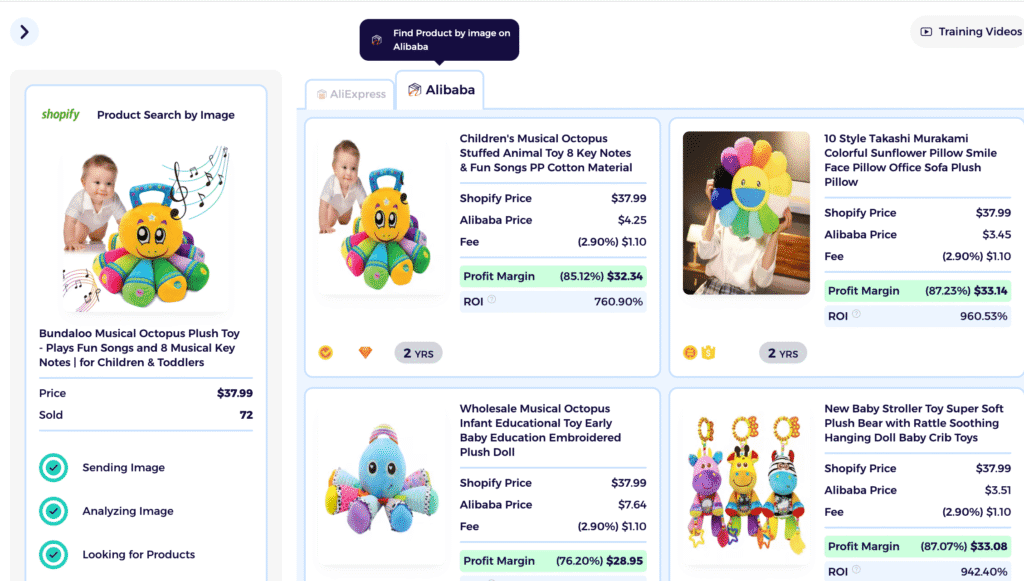The height and width of the screenshot is (581, 1024).
Task: Click the Alibaba box icon in the tab
Action: click(414, 90)
